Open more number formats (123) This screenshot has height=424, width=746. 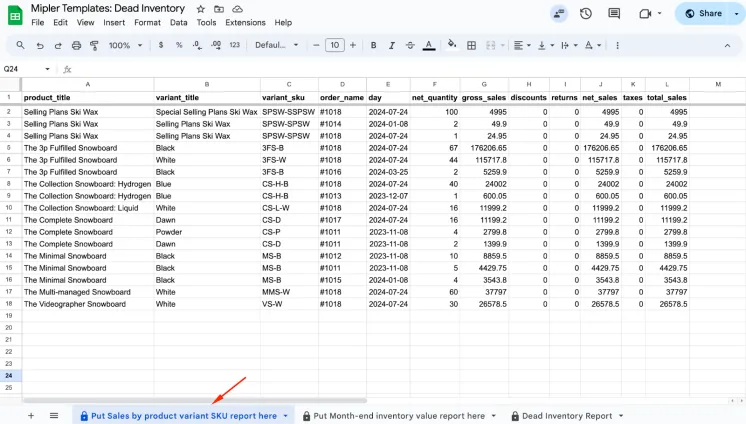[235, 45]
